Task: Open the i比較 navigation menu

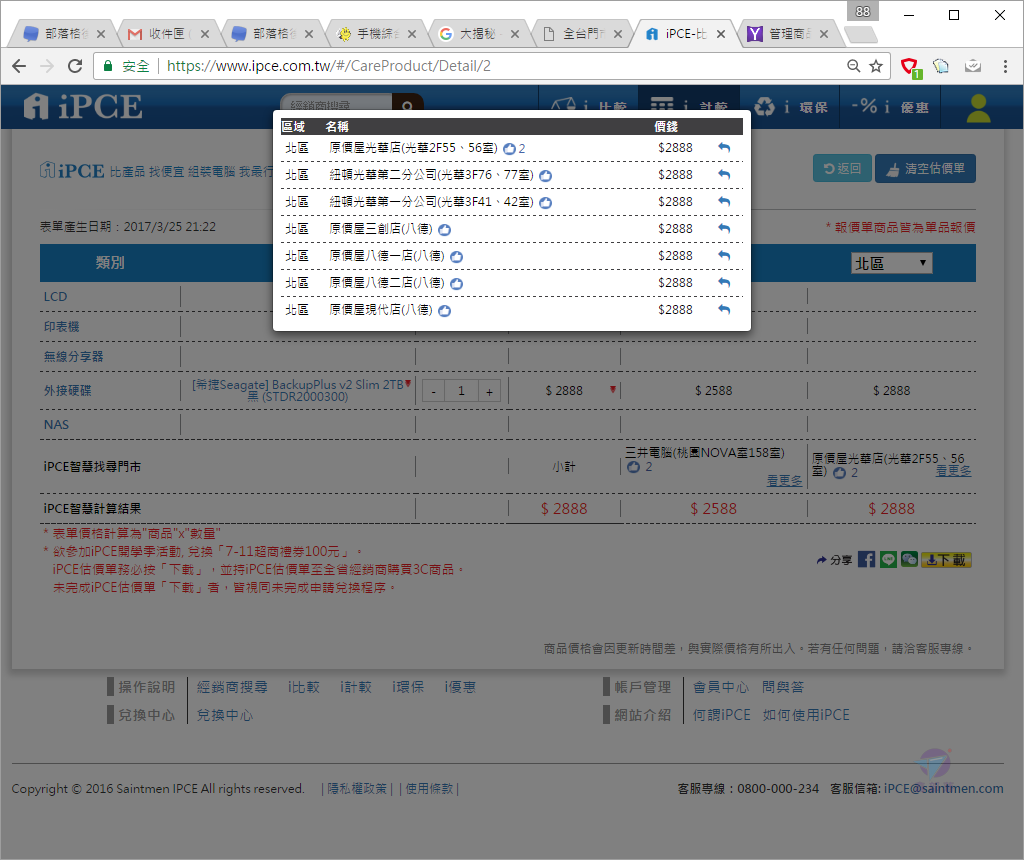Action: tap(588, 107)
